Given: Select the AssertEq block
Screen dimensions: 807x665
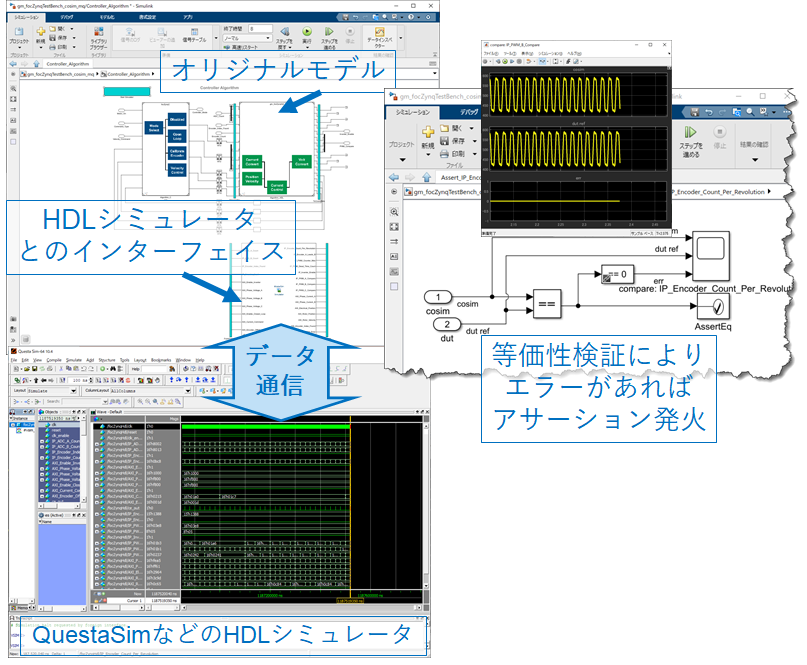Looking at the screenshot, I should (713, 307).
